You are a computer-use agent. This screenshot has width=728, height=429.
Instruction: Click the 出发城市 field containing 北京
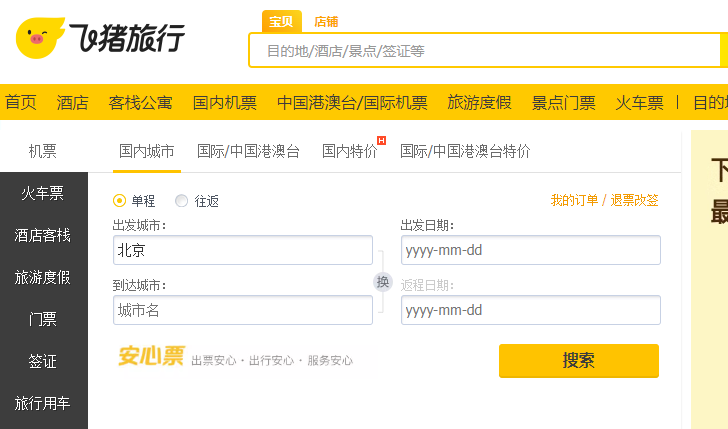tap(243, 250)
